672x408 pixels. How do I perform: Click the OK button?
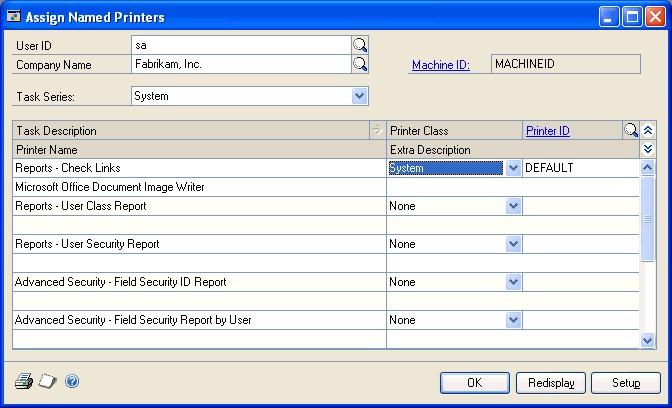[475, 383]
